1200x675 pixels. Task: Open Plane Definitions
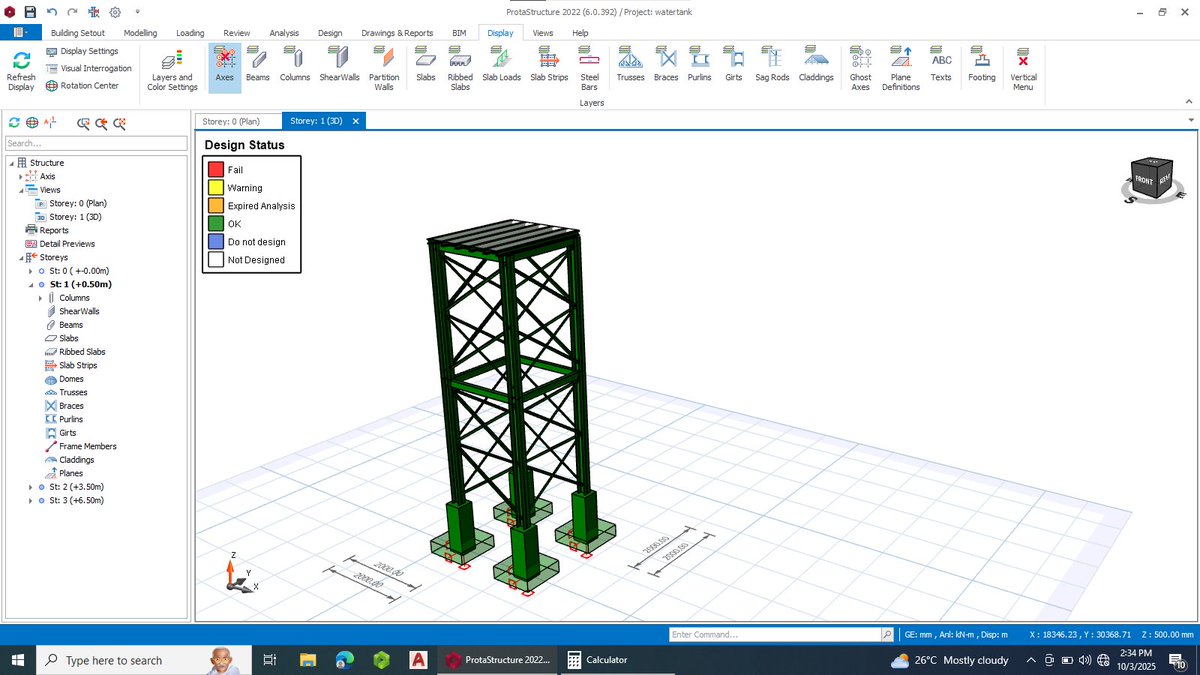(900, 69)
